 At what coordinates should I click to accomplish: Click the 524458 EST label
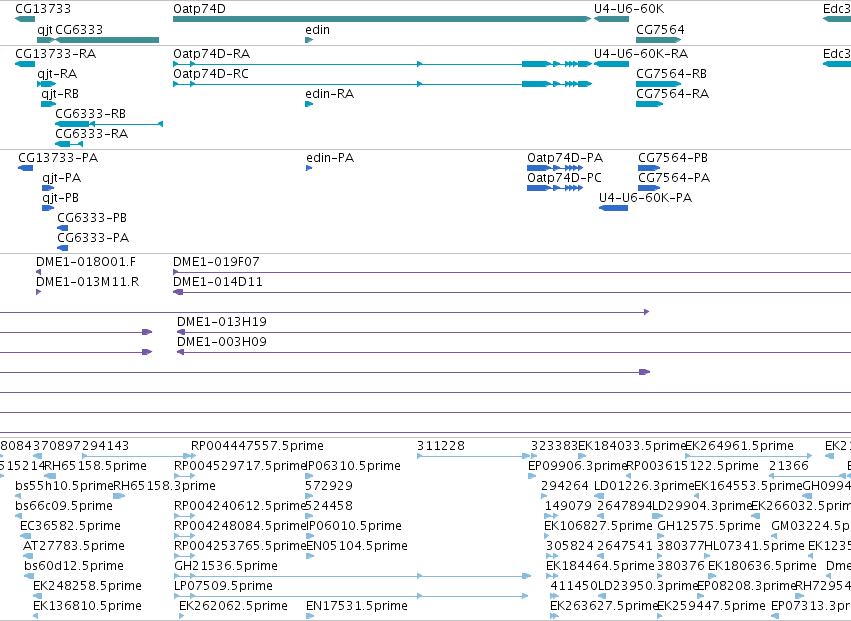[329, 506]
